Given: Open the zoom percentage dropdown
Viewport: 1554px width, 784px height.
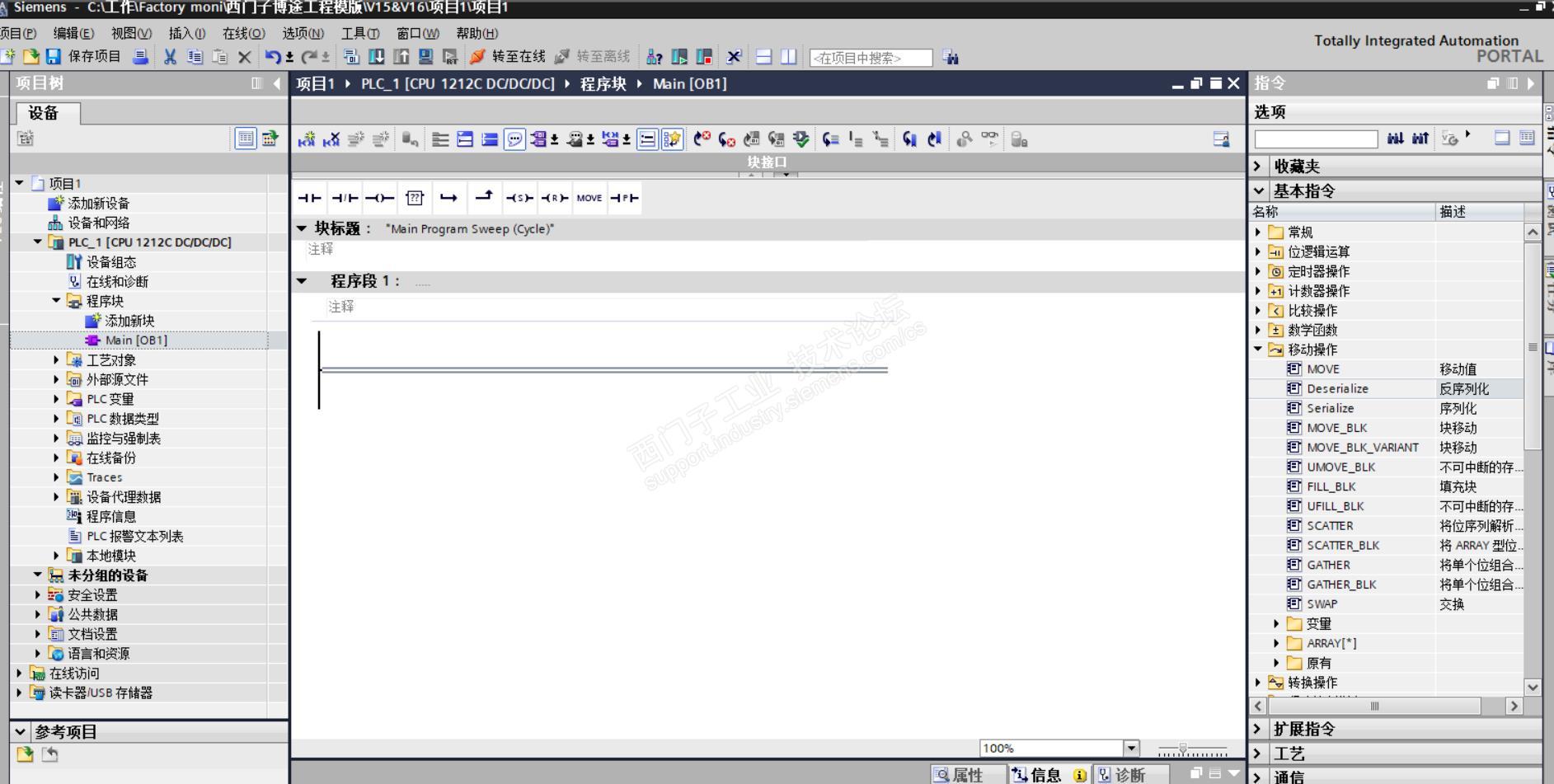Looking at the screenshot, I should 1131,748.
